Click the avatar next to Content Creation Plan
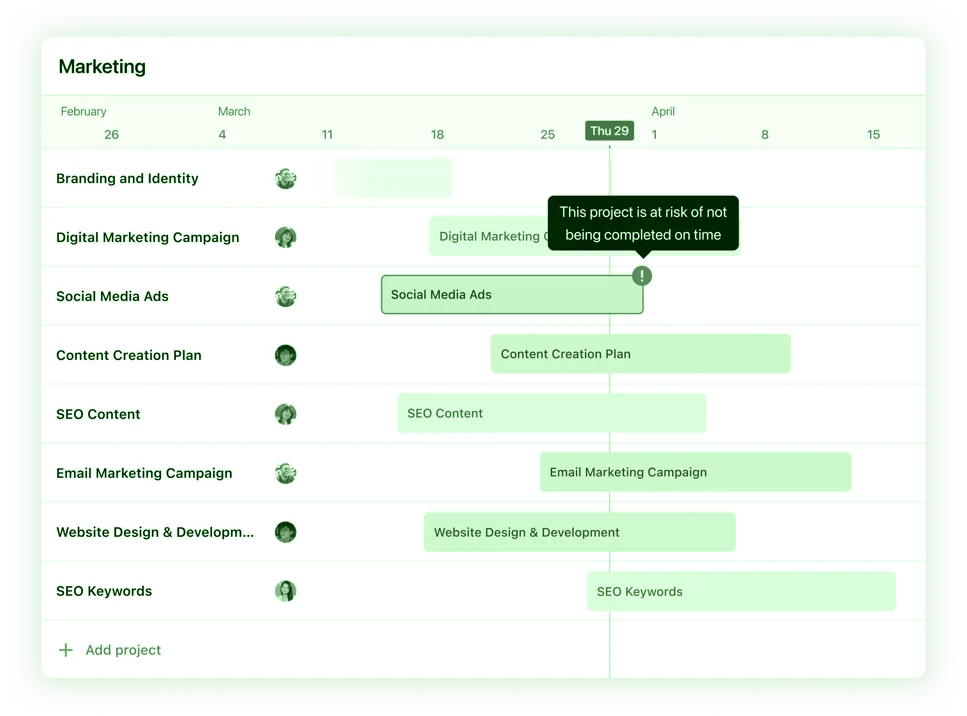 (286, 355)
